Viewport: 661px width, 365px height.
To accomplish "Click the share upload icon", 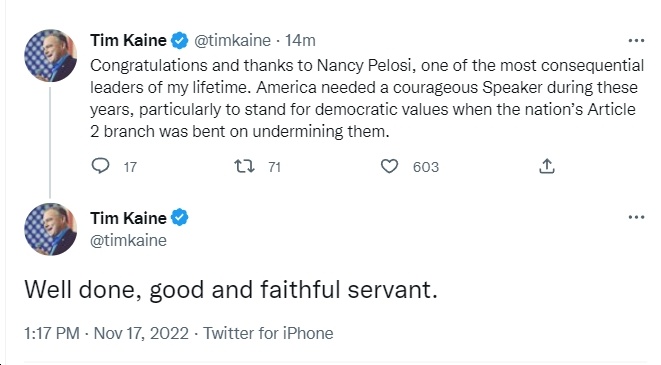I will point(547,166).
